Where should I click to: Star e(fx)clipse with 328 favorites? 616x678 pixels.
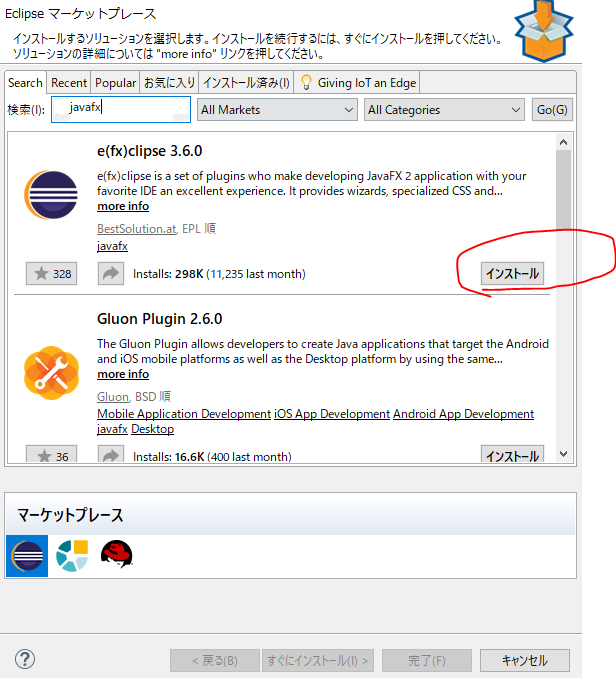51,274
